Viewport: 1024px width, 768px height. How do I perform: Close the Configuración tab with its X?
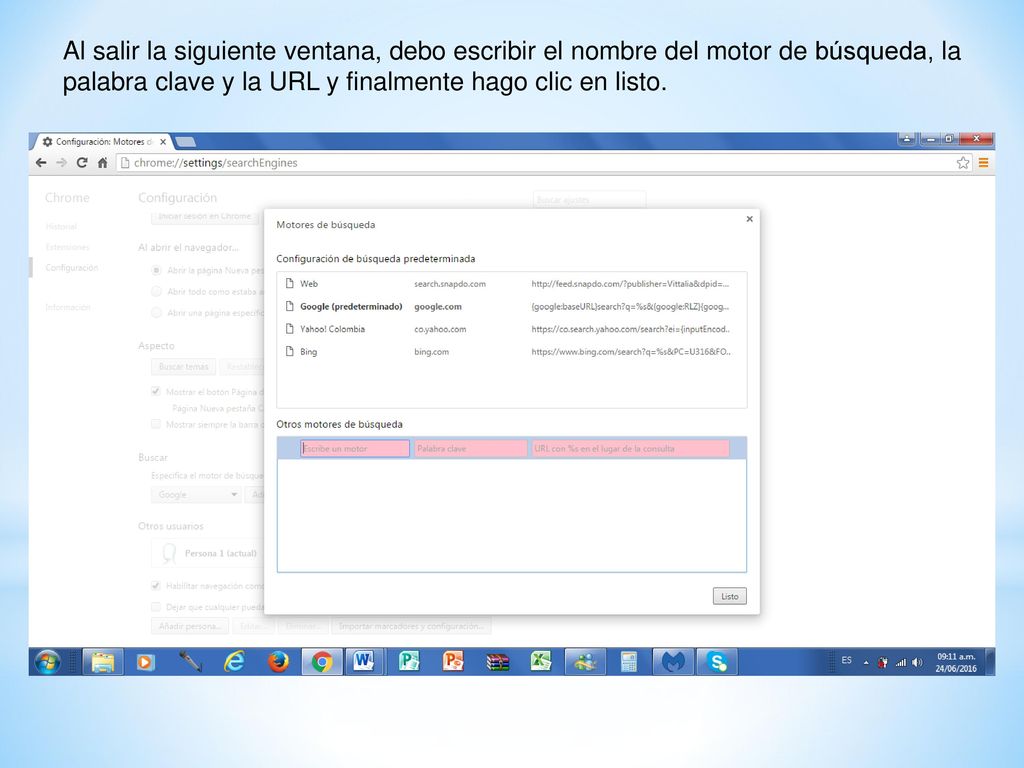(x=163, y=142)
